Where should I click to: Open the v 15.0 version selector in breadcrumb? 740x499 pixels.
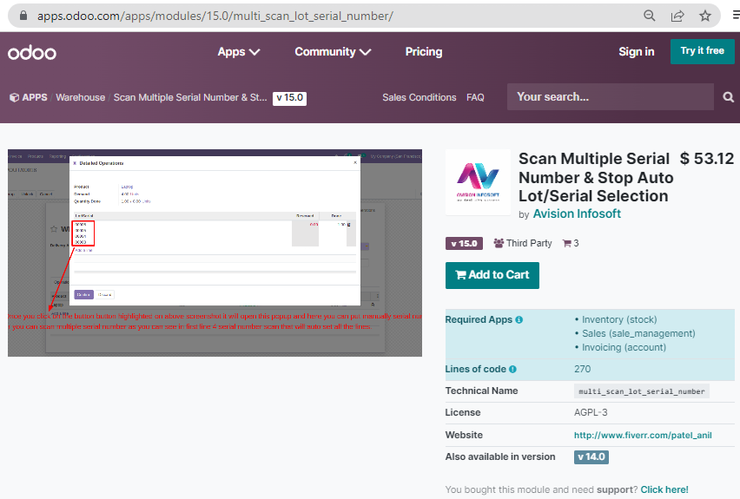click(290, 98)
